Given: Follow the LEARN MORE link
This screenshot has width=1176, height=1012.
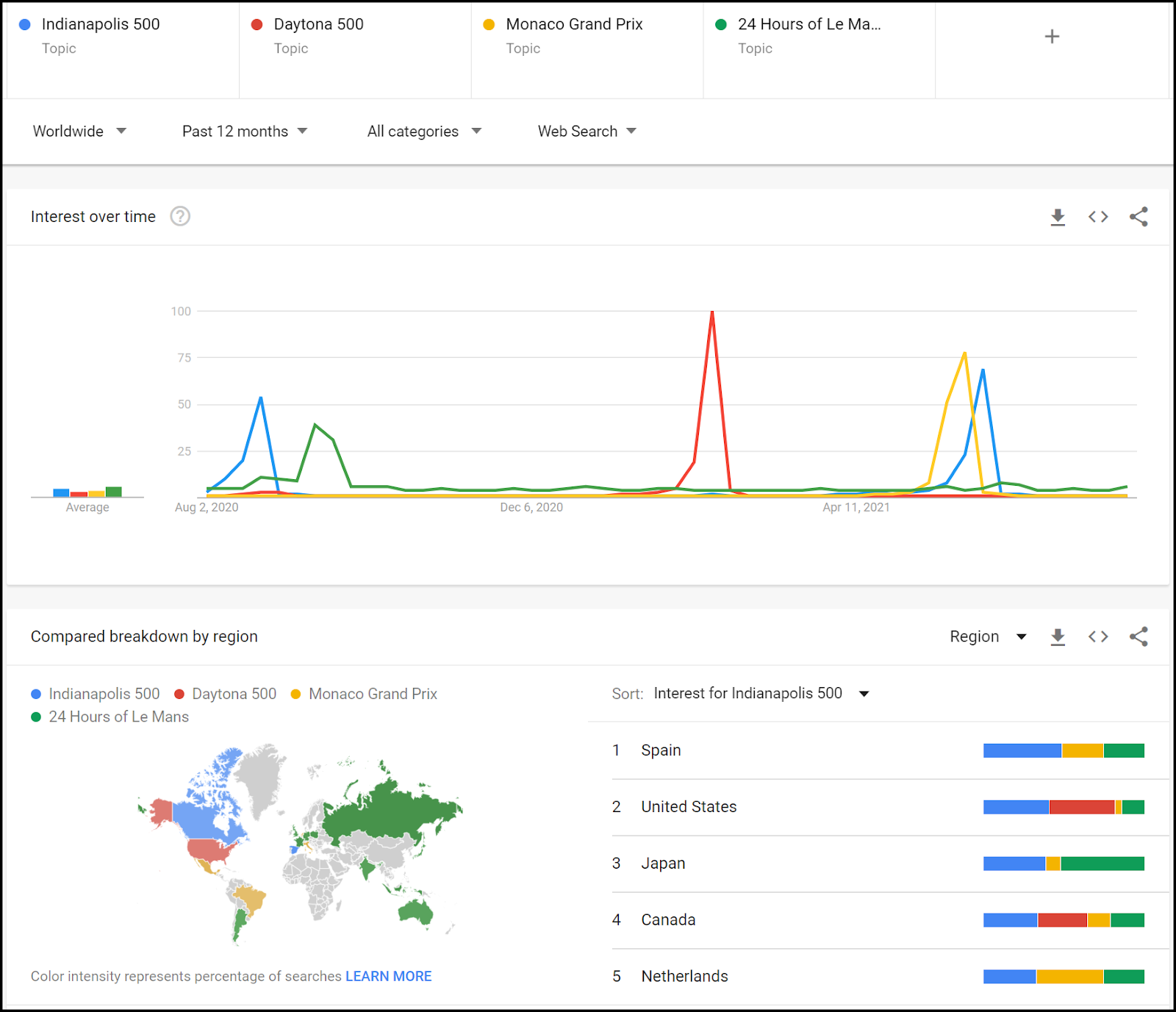Looking at the screenshot, I should (388, 976).
